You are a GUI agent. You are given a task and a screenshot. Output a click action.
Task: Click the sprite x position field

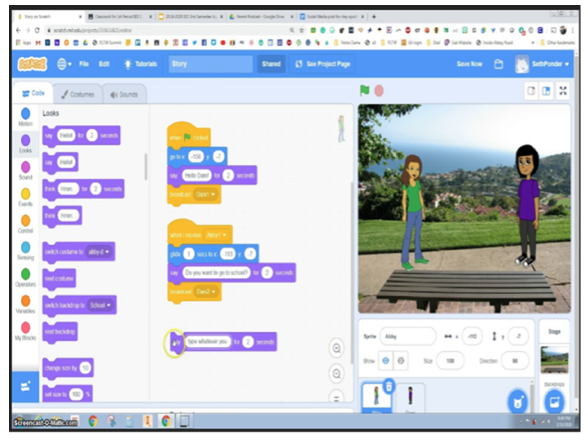click(472, 336)
